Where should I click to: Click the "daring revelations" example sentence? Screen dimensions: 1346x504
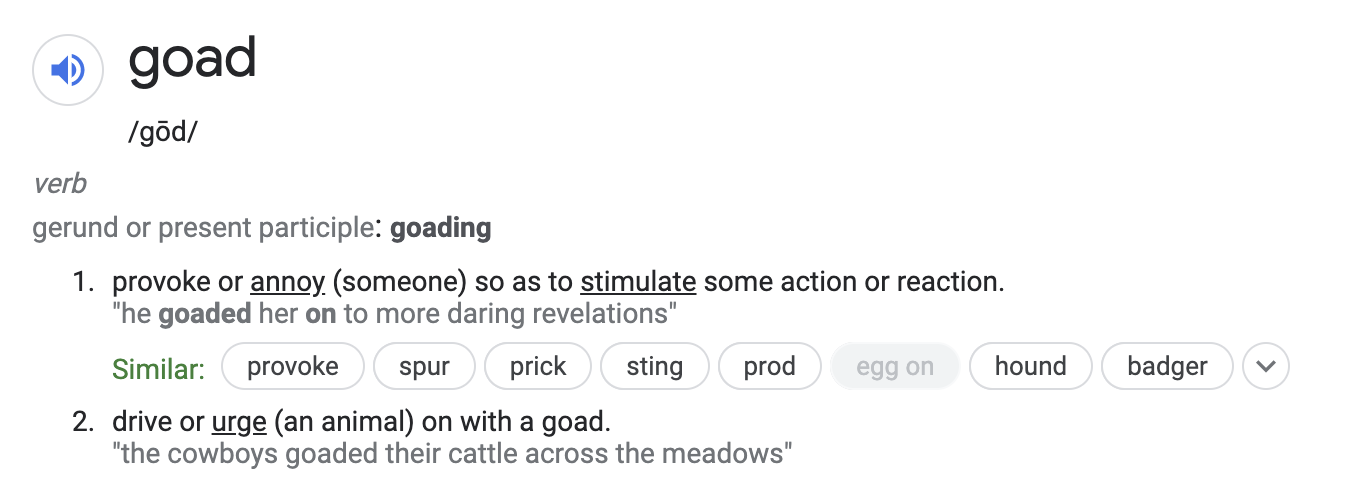(395, 314)
